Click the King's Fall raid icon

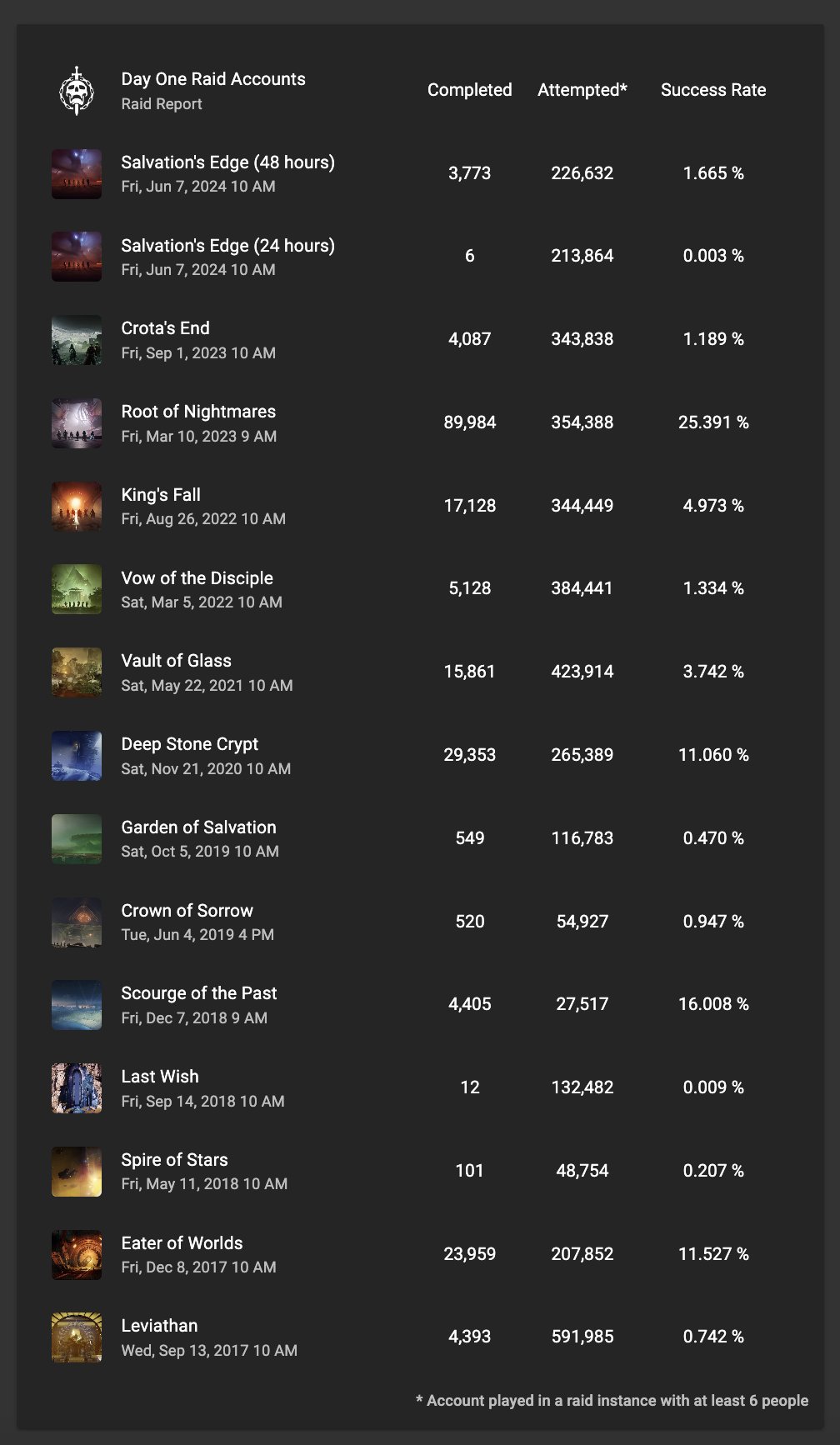(77, 506)
